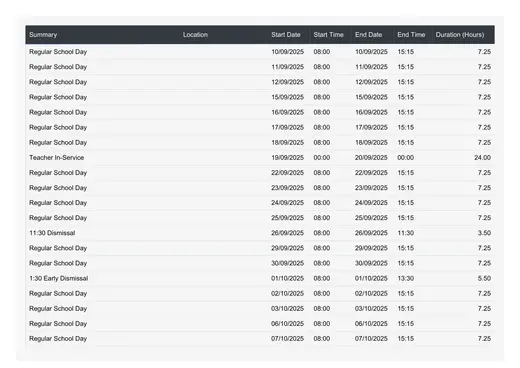Viewport: 520px width, 368px height.
Task: Click the 00:00 start time in Teacher In-Service row
Action: (x=322, y=158)
